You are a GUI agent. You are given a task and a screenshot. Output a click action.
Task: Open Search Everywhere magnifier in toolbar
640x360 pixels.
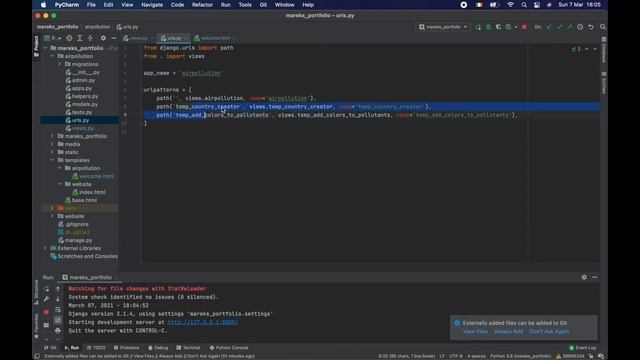click(x=603, y=27)
